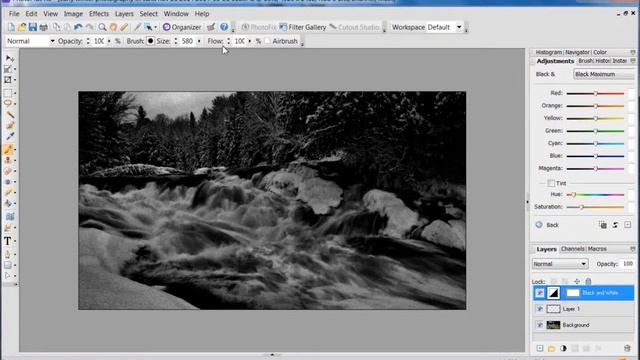Select the color pickup eyedropper tool
This screenshot has width=640, height=360.
(10, 136)
